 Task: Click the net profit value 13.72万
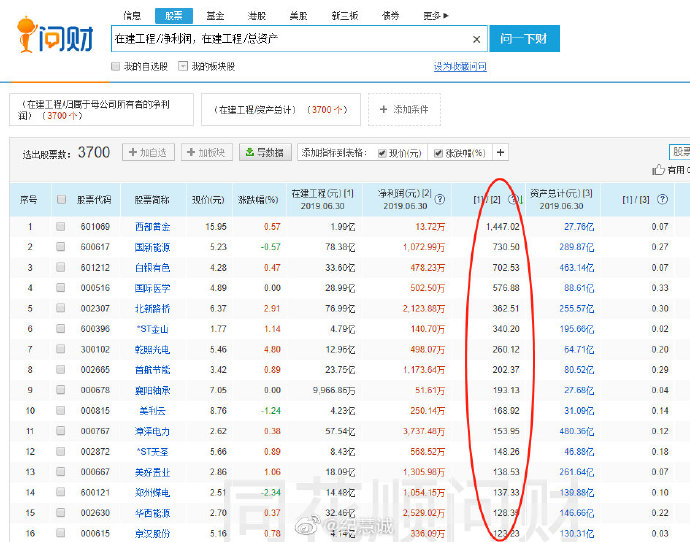pos(430,227)
